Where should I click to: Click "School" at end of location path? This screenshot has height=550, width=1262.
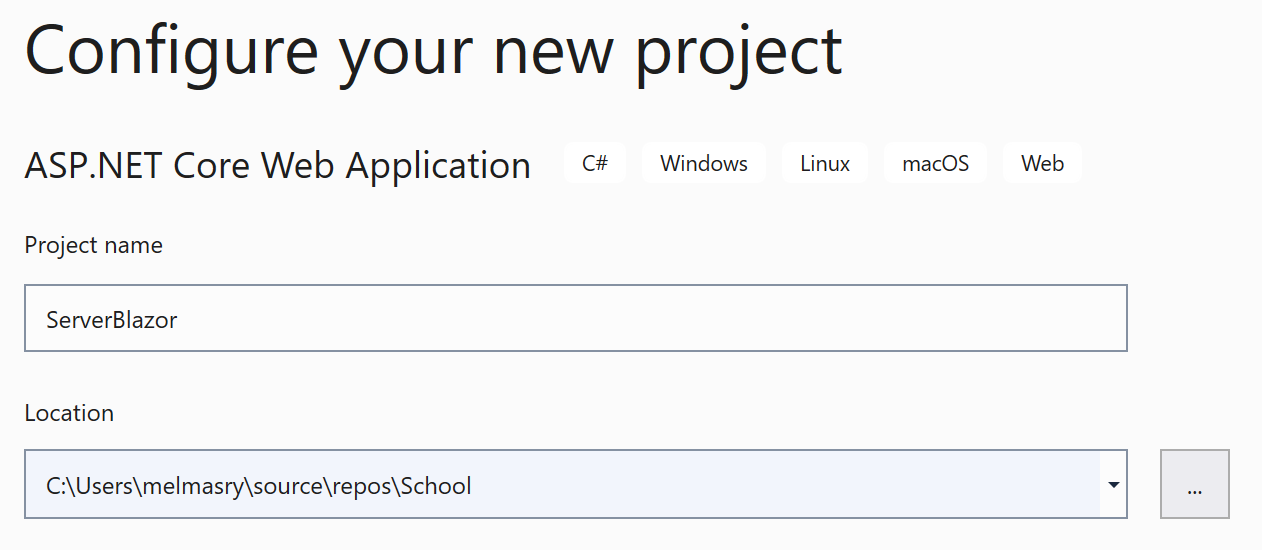[436, 487]
